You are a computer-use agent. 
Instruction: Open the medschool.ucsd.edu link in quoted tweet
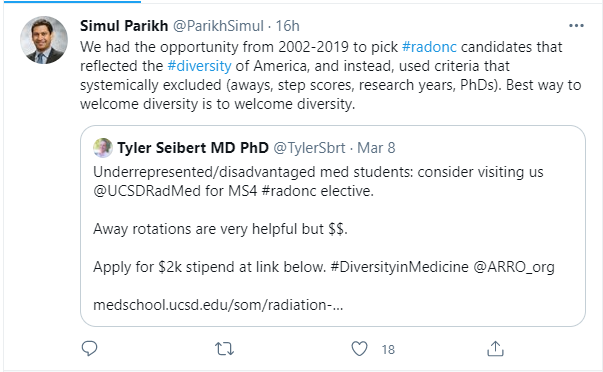point(218,305)
